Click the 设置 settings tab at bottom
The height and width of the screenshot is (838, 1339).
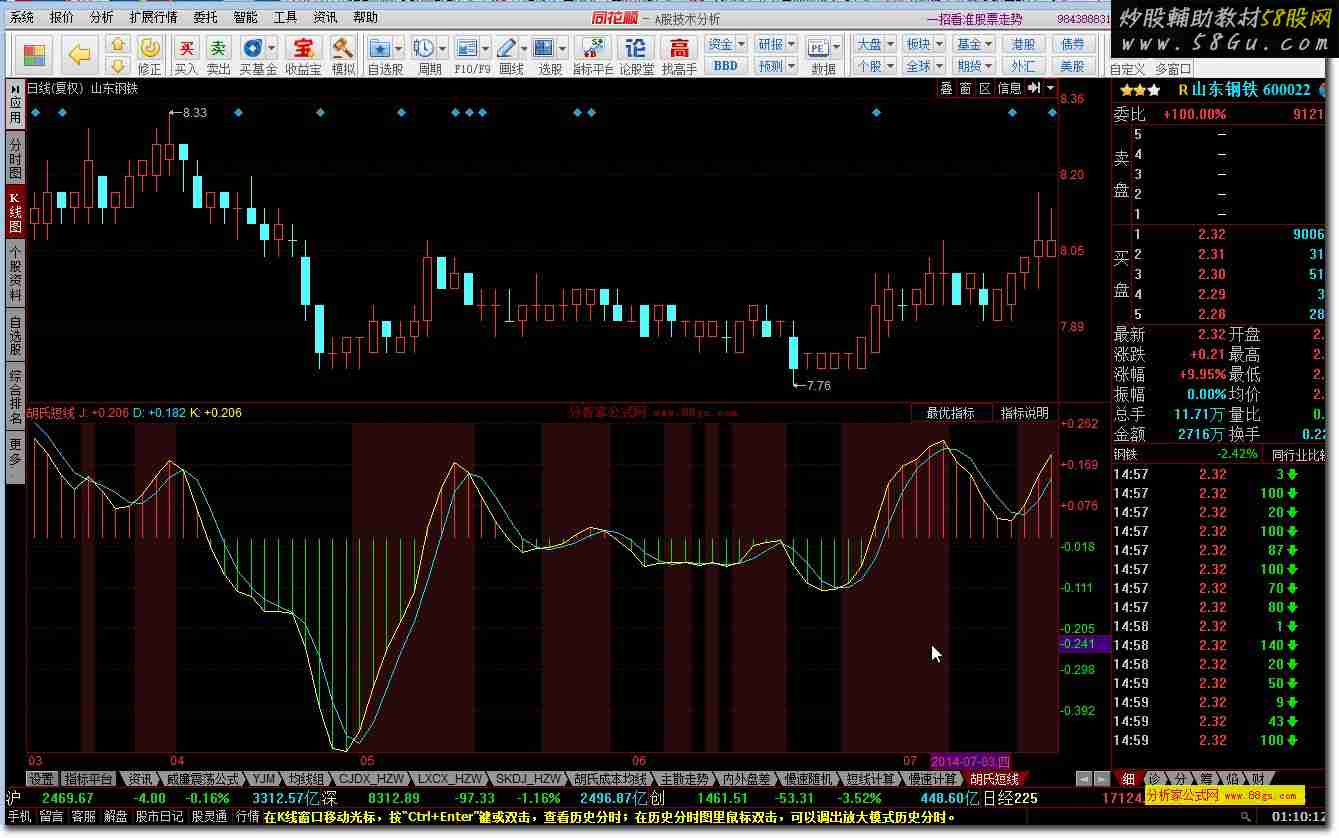pos(41,779)
